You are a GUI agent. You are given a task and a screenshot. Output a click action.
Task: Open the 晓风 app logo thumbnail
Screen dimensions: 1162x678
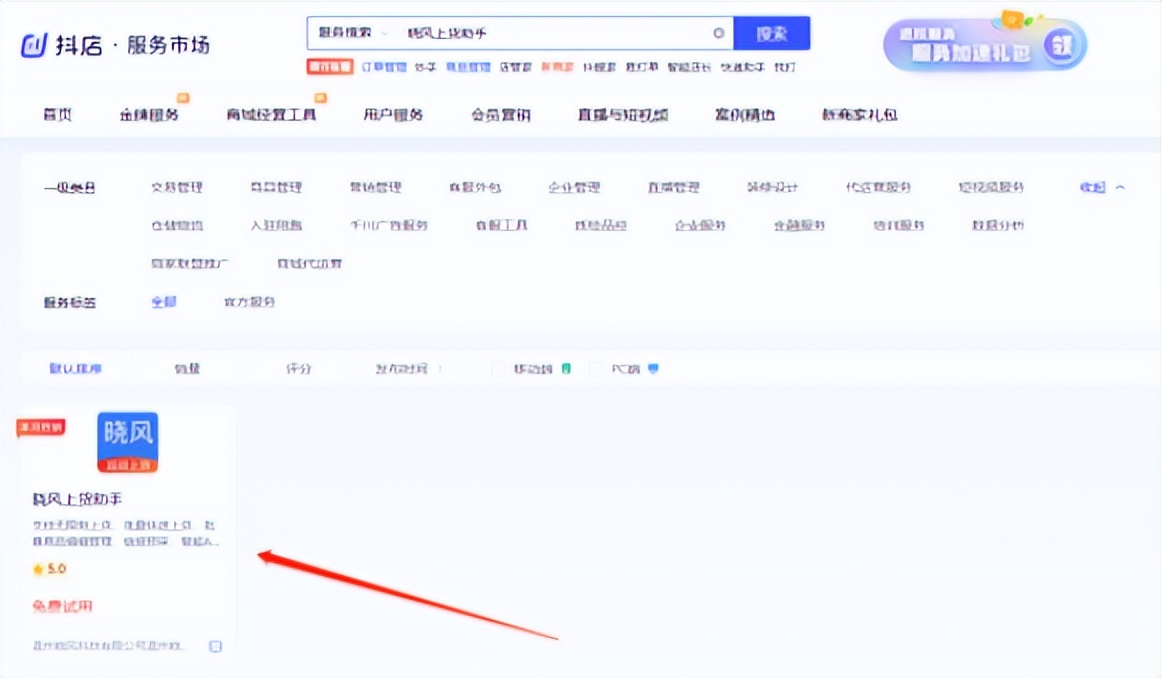pyautogui.click(x=127, y=443)
